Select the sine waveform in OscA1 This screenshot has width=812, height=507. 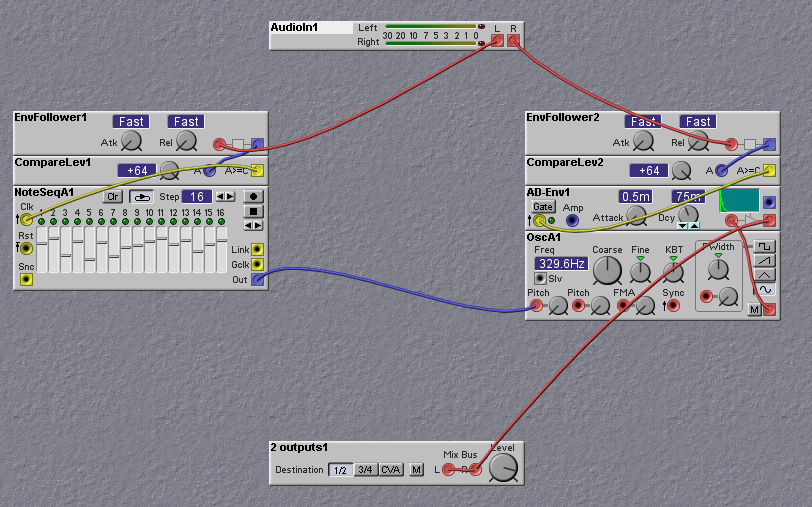click(766, 289)
